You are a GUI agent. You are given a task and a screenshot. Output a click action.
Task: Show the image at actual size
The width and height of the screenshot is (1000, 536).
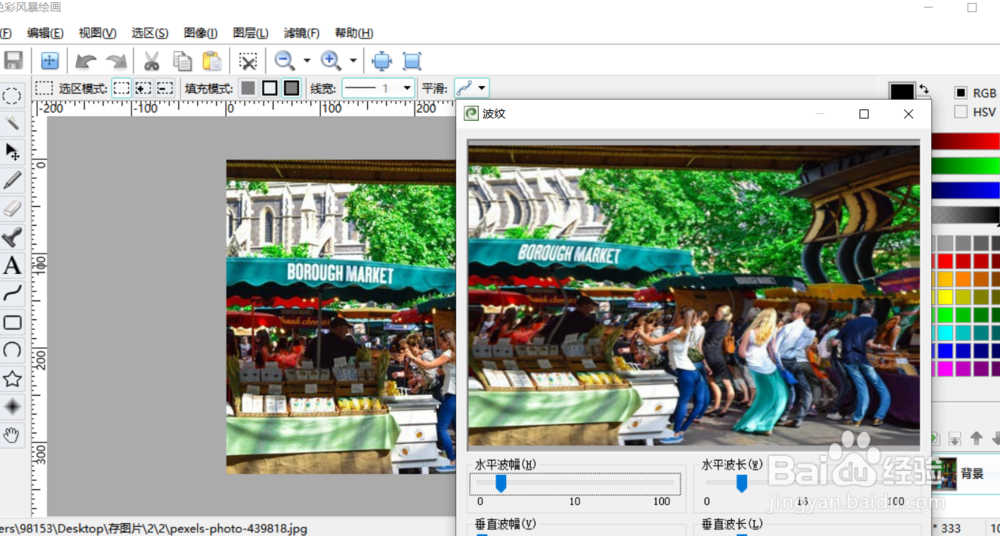tap(412, 61)
